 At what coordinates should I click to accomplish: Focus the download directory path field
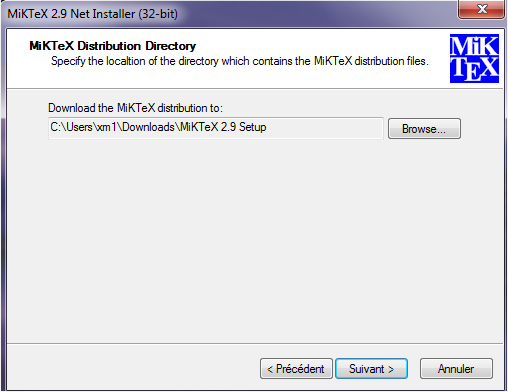point(216,128)
